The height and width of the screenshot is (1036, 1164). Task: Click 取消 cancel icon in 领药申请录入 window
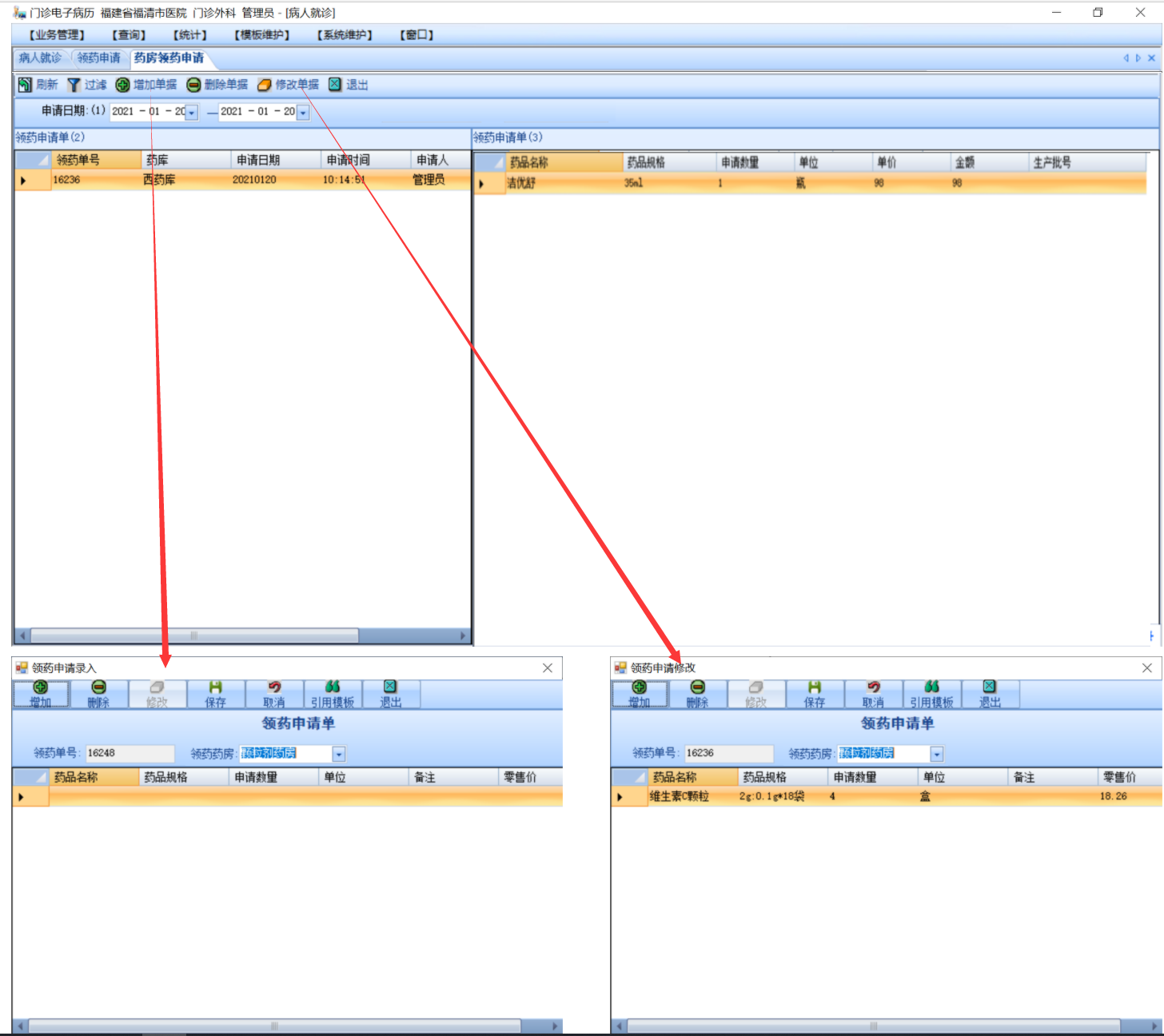point(274,687)
